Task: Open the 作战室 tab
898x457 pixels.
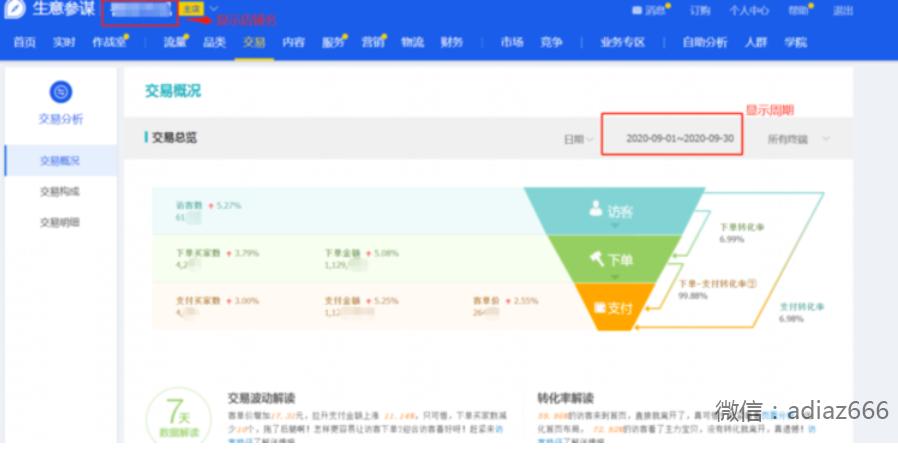Action: (109, 42)
